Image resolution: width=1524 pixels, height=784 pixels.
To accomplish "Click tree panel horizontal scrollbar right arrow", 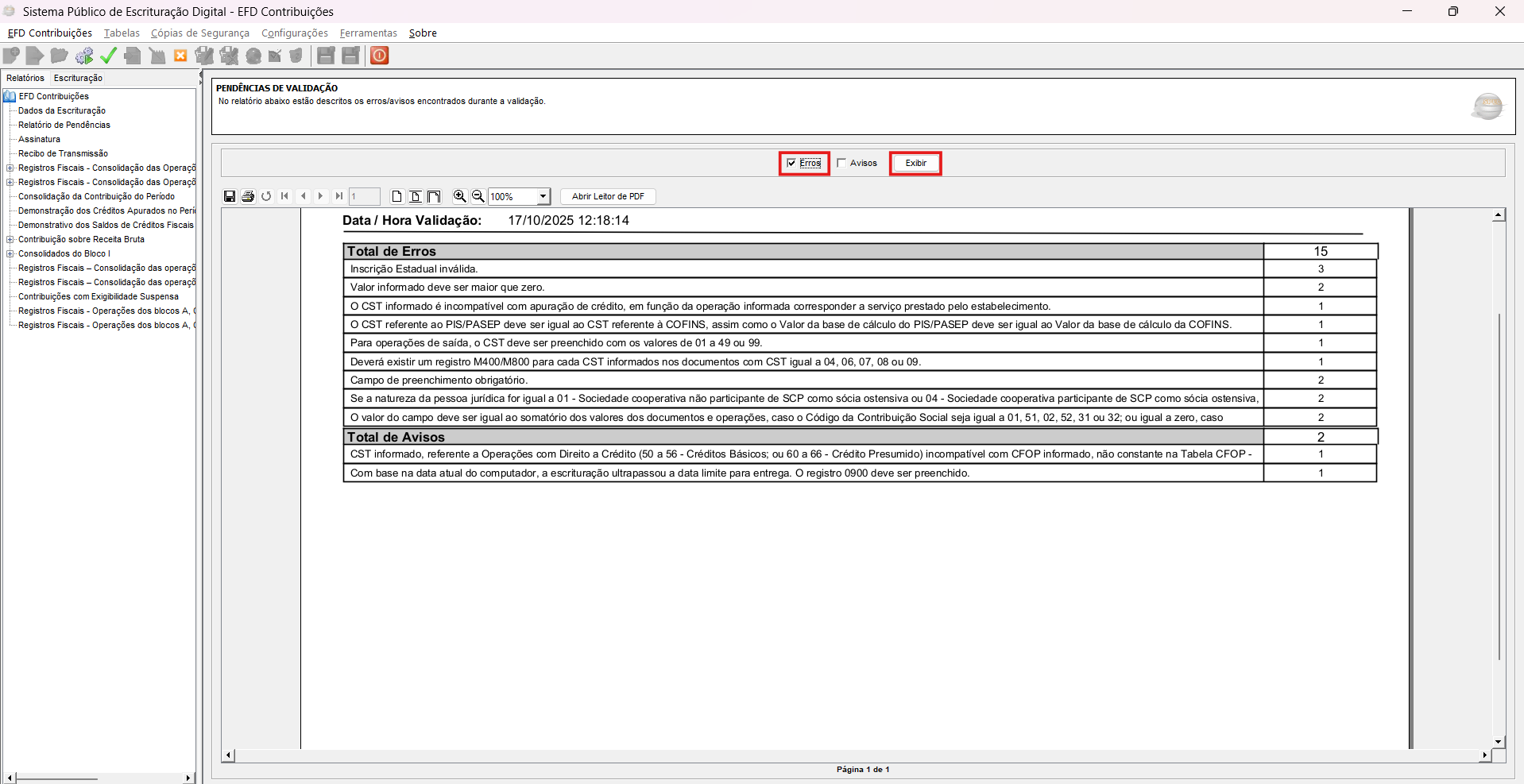I will point(188,778).
